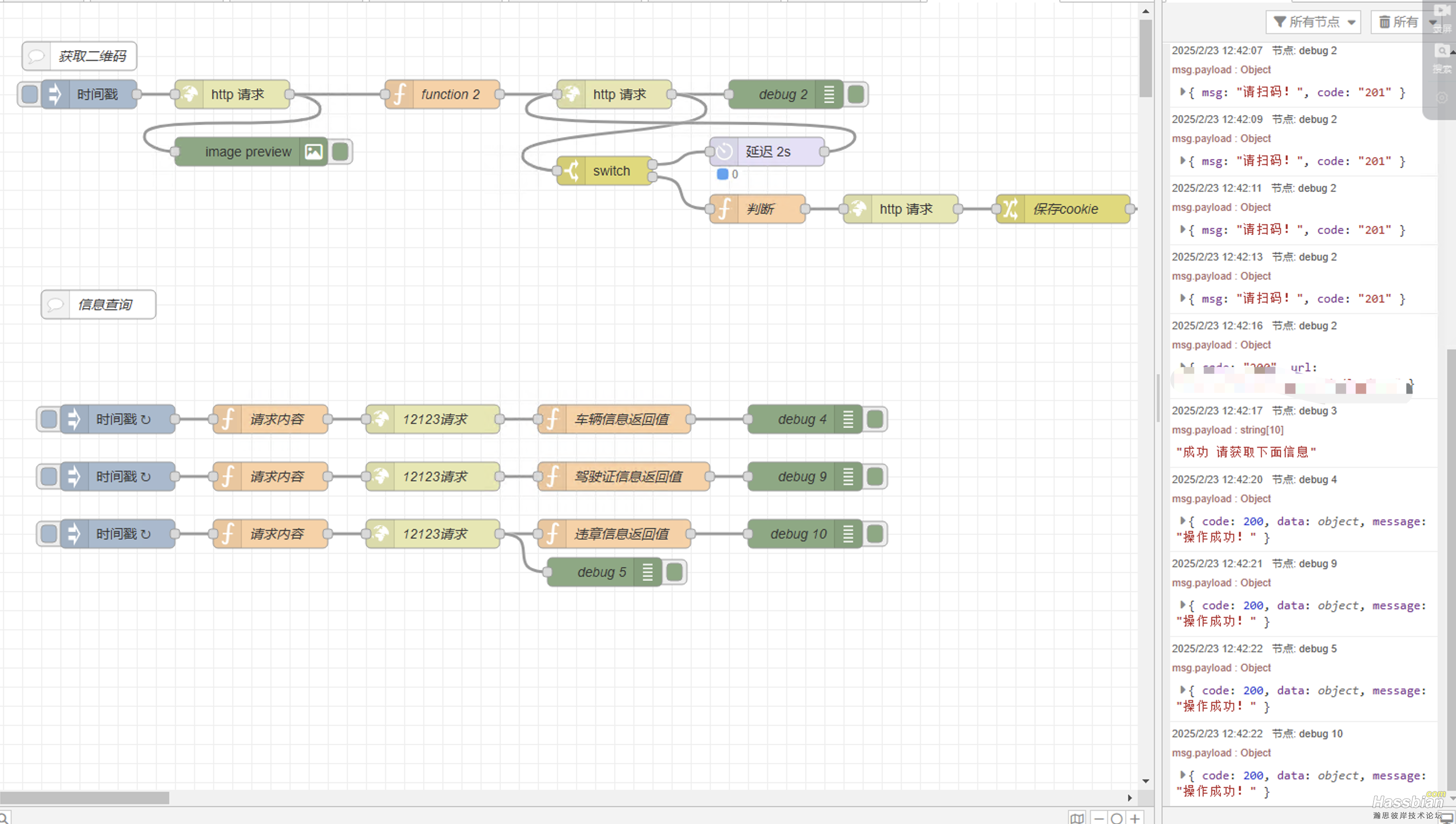Click the inject arrow icon of the top 时间戳 node
Screen dimensions: 1456x824
(x=55, y=94)
